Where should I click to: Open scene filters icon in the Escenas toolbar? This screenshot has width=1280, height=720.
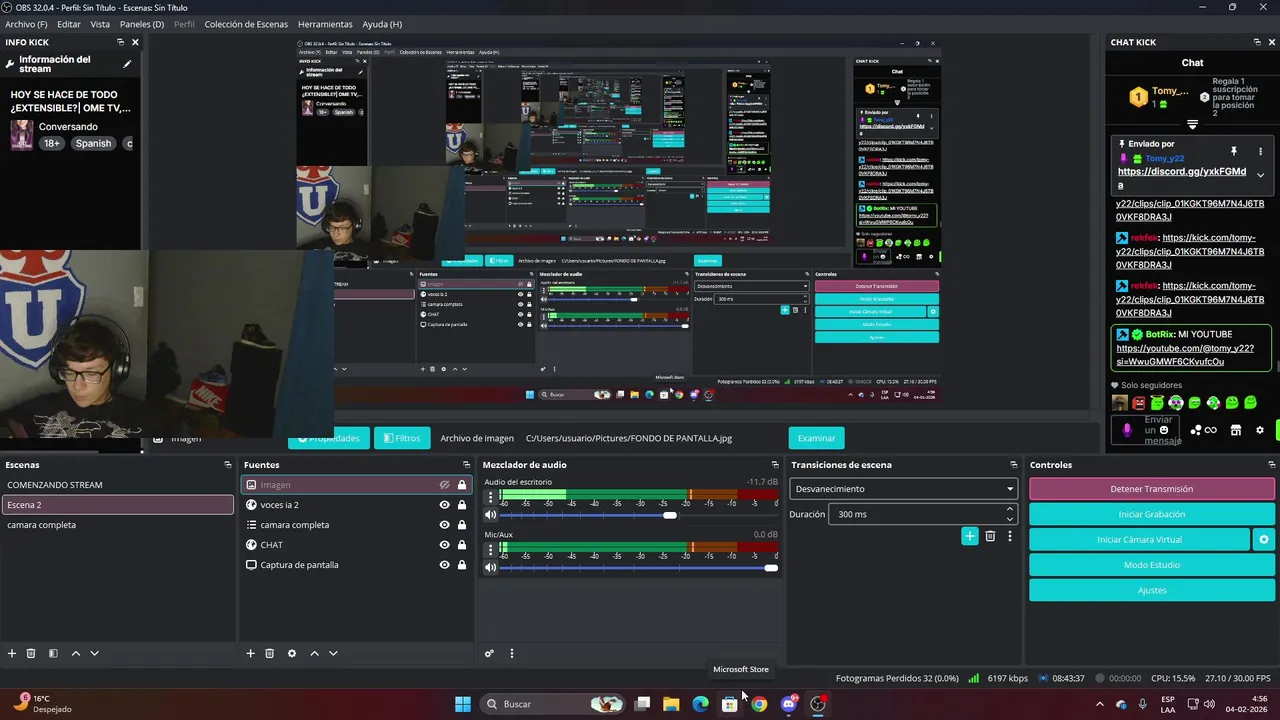coord(53,653)
